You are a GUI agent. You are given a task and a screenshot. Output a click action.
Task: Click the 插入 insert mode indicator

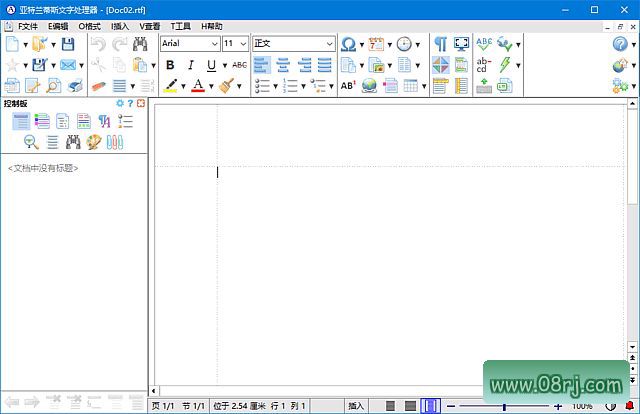[356, 406]
